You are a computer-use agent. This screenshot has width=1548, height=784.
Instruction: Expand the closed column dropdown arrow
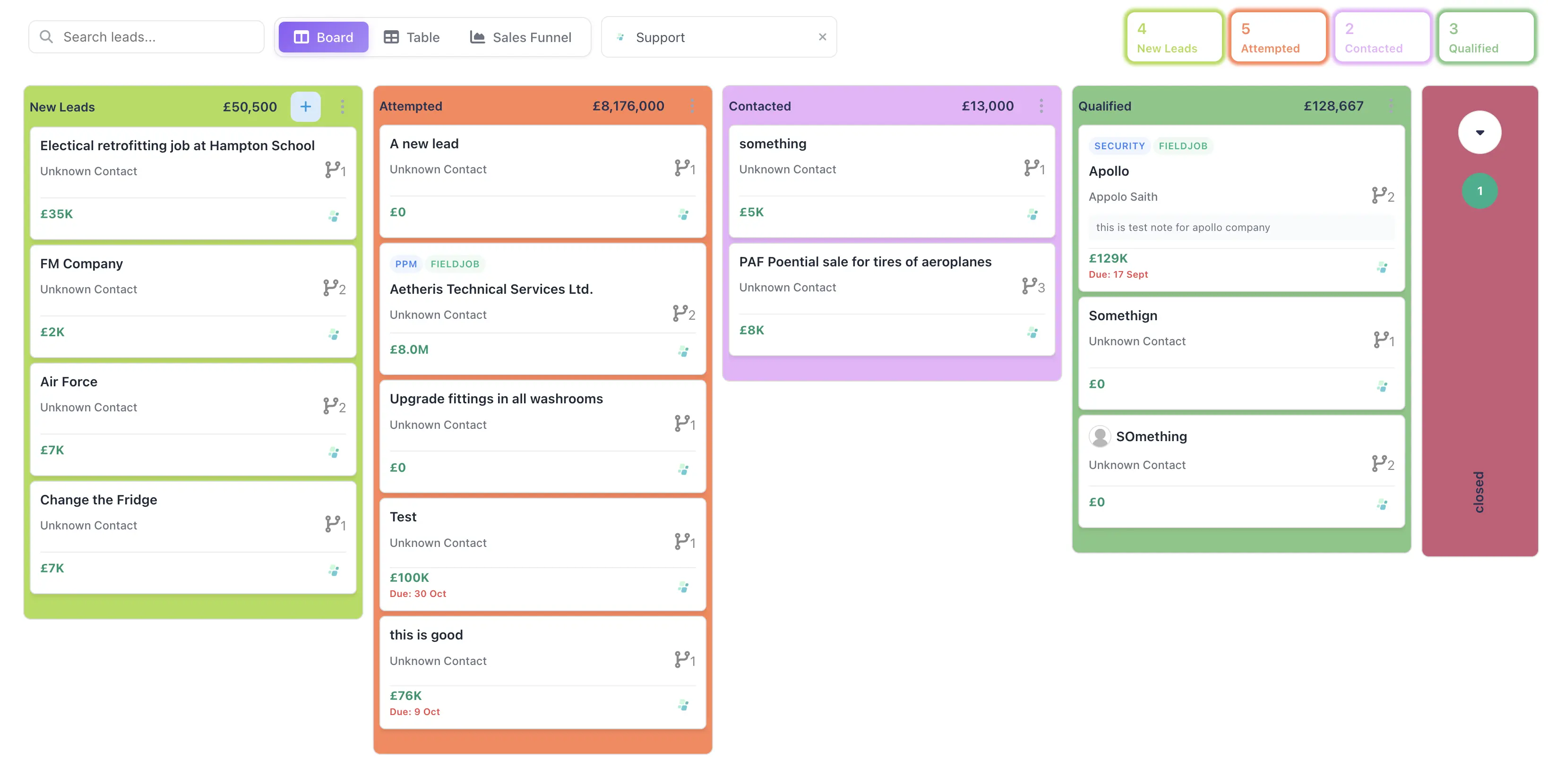[x=1479, y=132]
